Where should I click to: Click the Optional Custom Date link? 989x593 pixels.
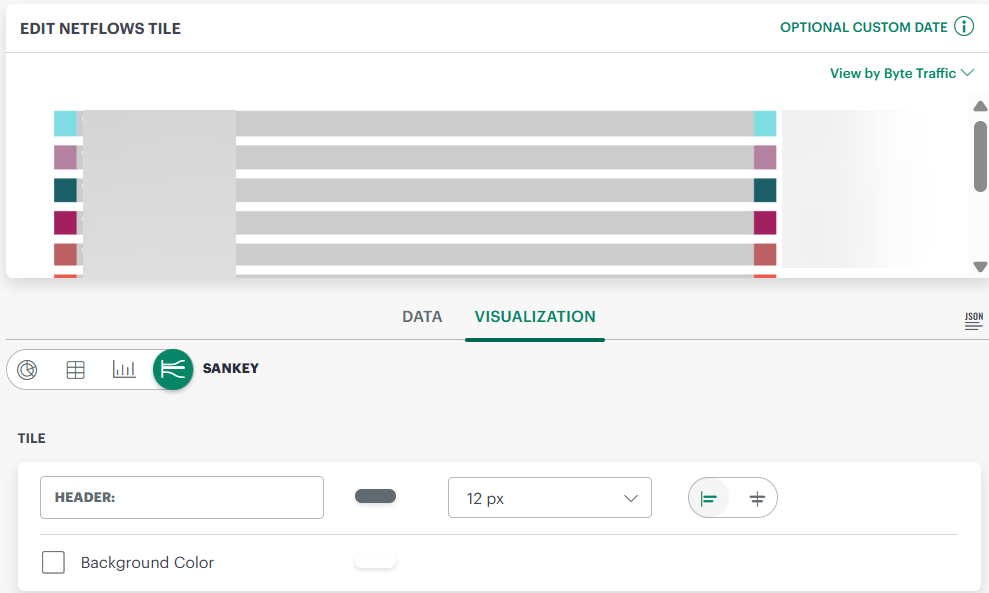(x=863, y=27)
